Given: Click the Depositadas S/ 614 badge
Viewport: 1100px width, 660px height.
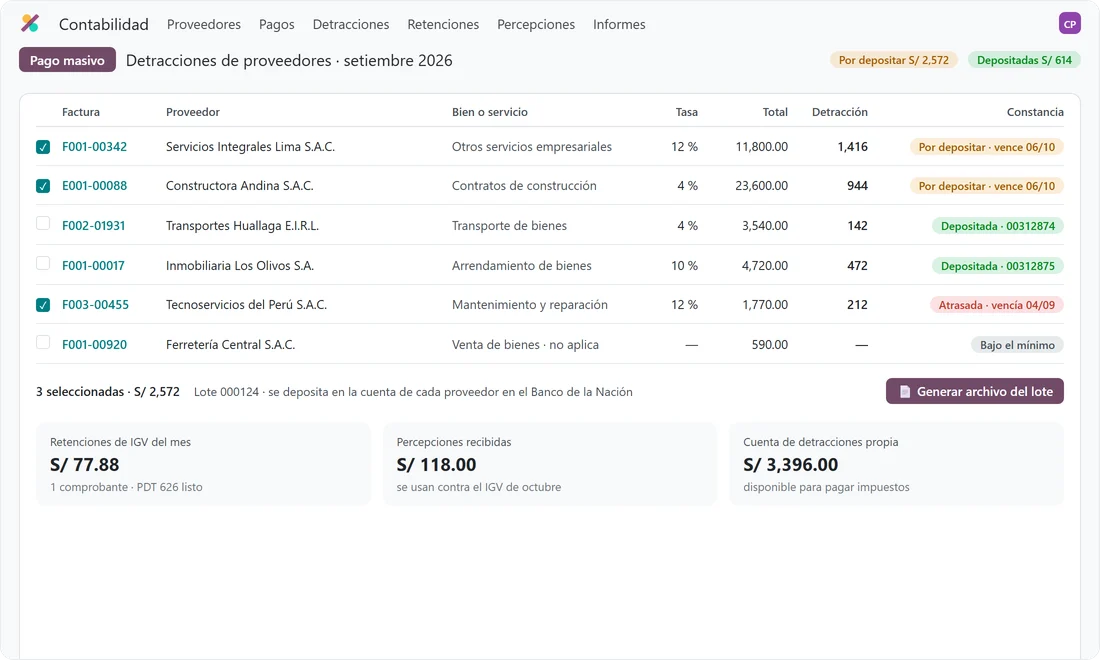Looking at the screenshot, I should click(1024, 60).
